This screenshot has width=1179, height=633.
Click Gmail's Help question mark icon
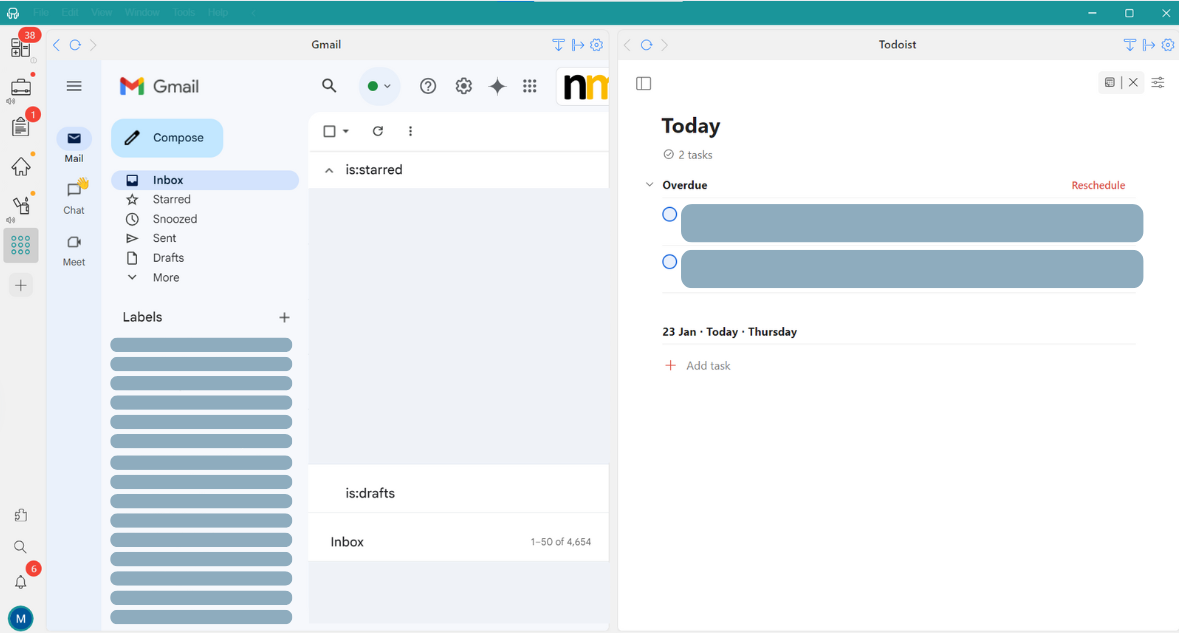(x=428, y=85)
